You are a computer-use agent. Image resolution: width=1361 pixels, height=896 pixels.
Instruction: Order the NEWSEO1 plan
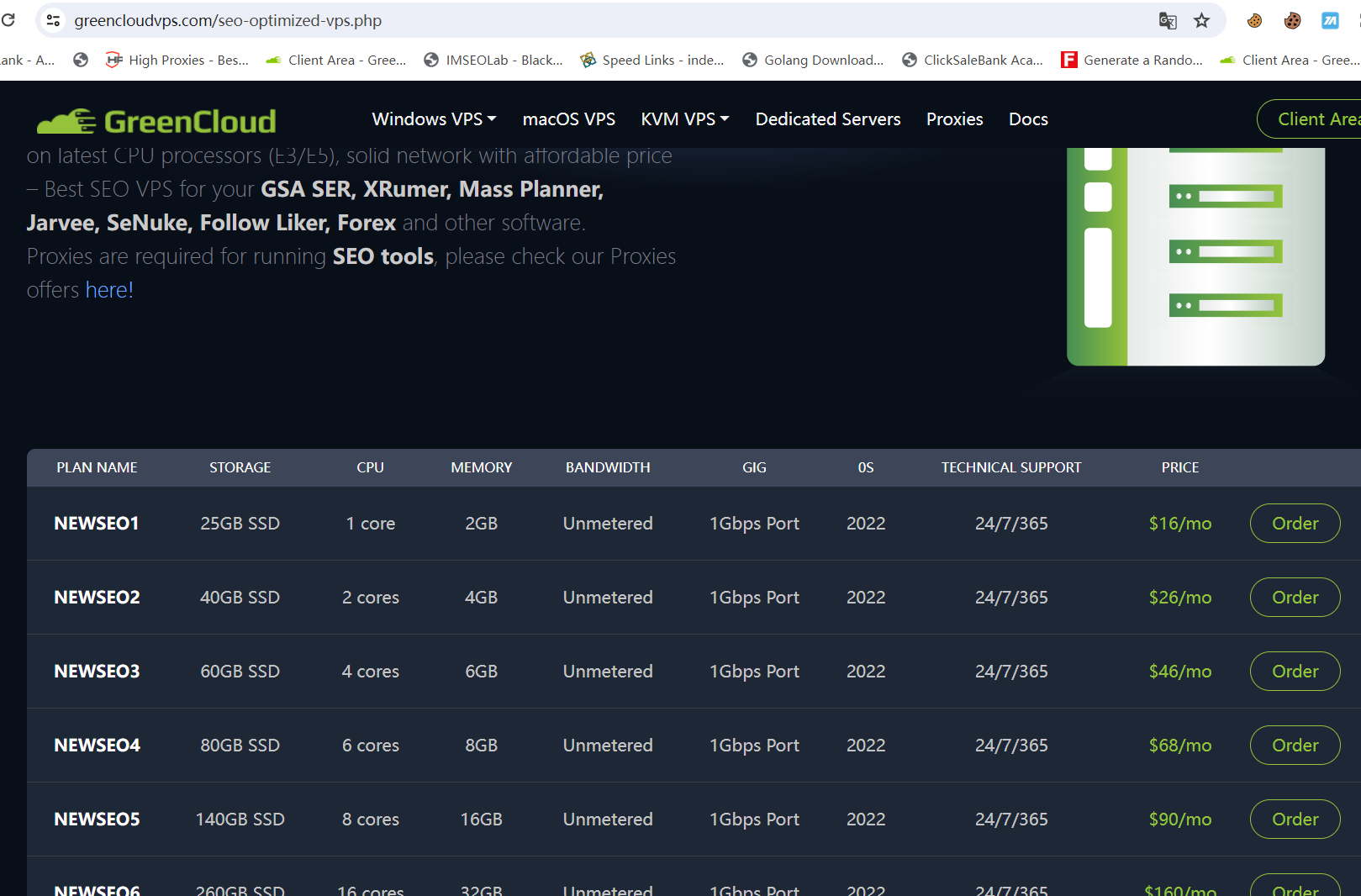(1294, 523)
